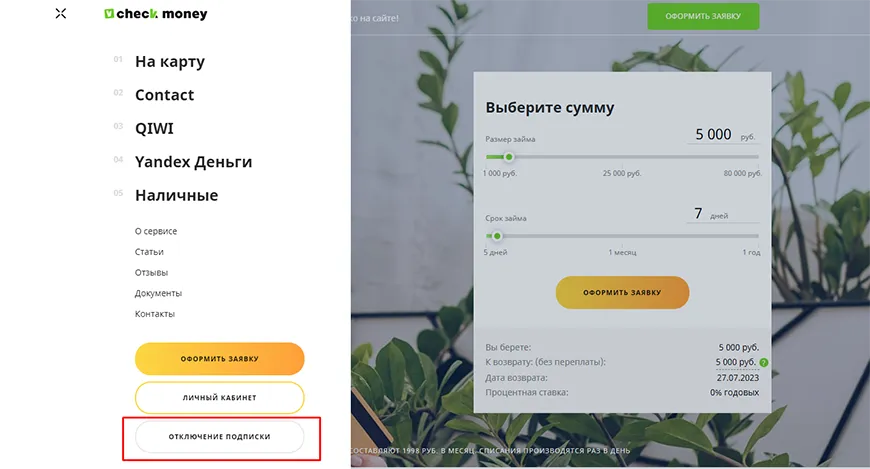
Task: Click the green Оформить заявку header button
Action: (x=702, y=17)
